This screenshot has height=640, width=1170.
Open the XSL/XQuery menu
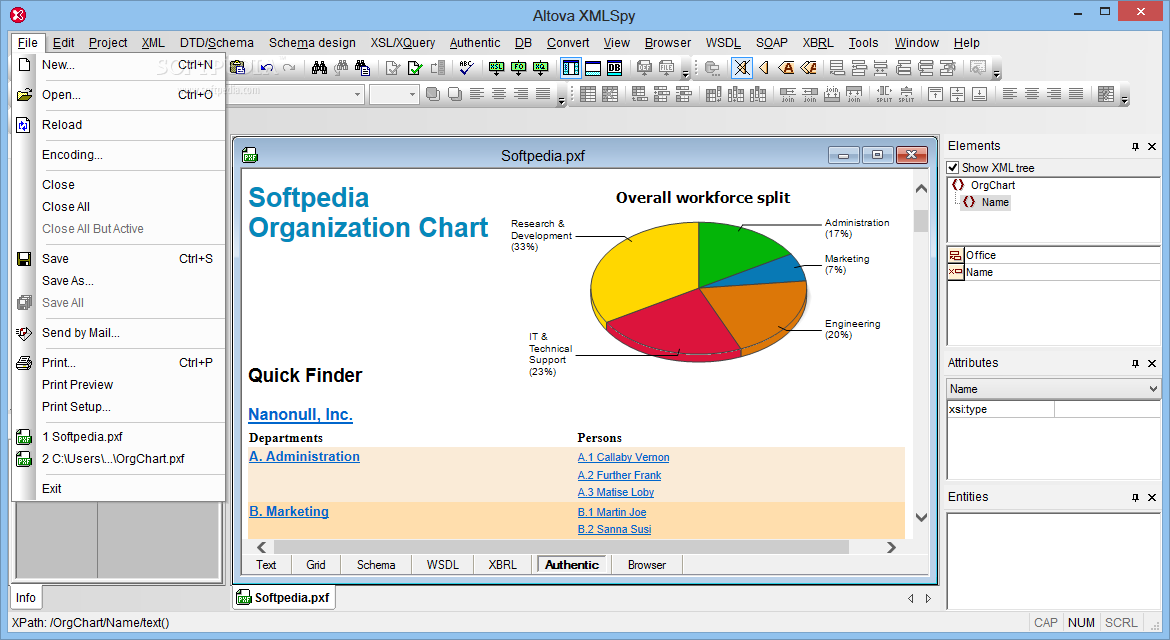[x=403, y=43]
